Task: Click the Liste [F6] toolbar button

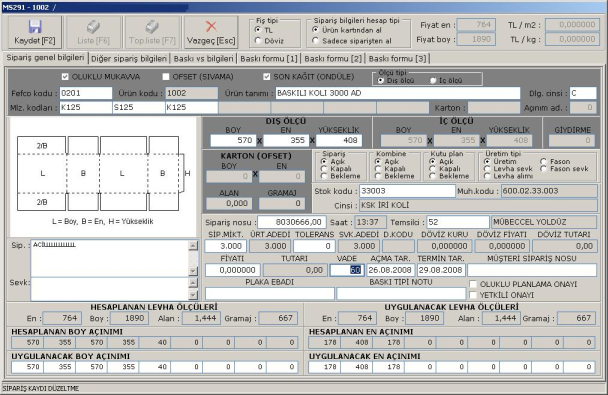Action: tap(93, 32)
